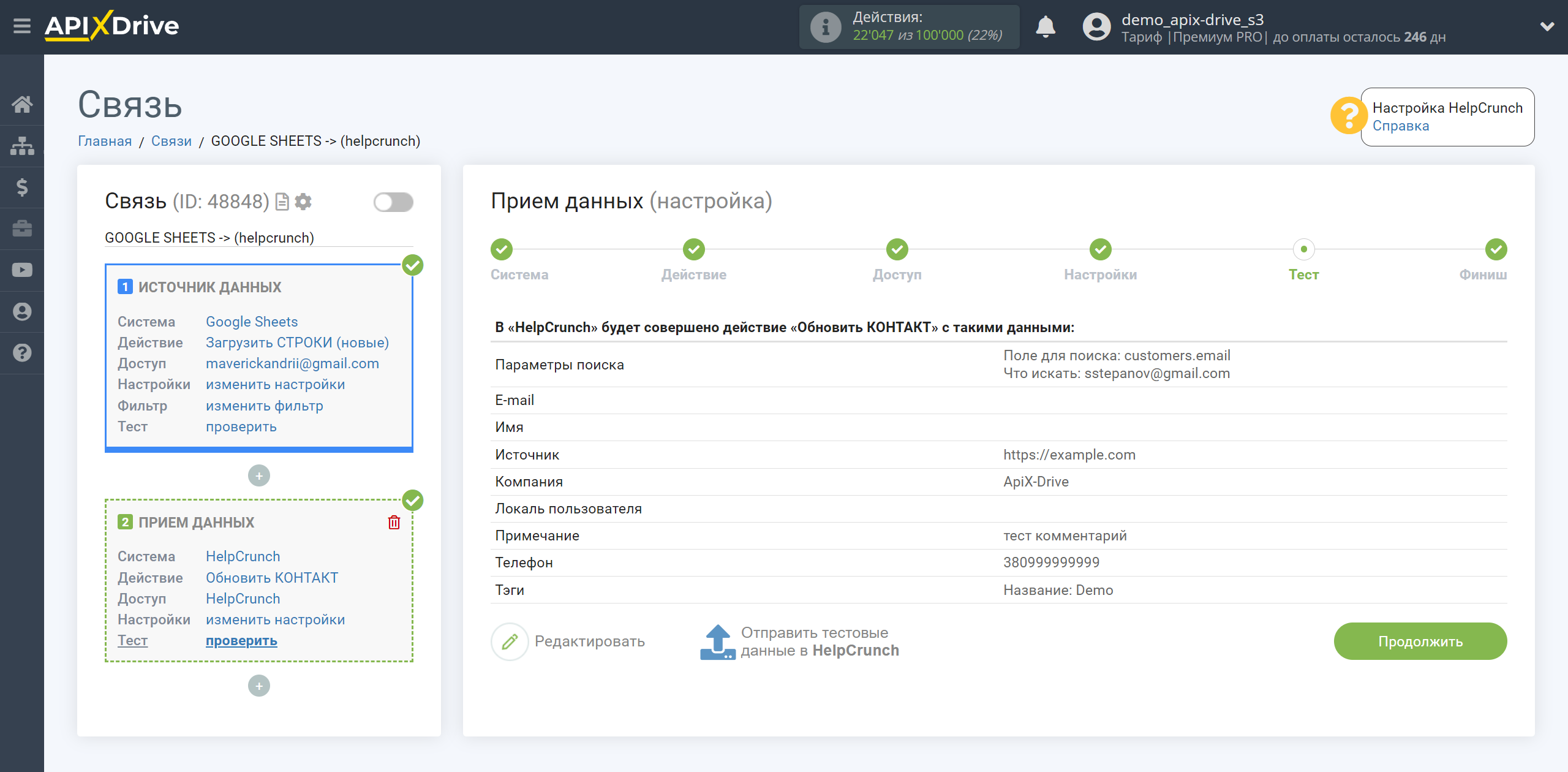Go to Финиш step
1568x772 pixels.
pyautogui.click(x=1496, y=249)
